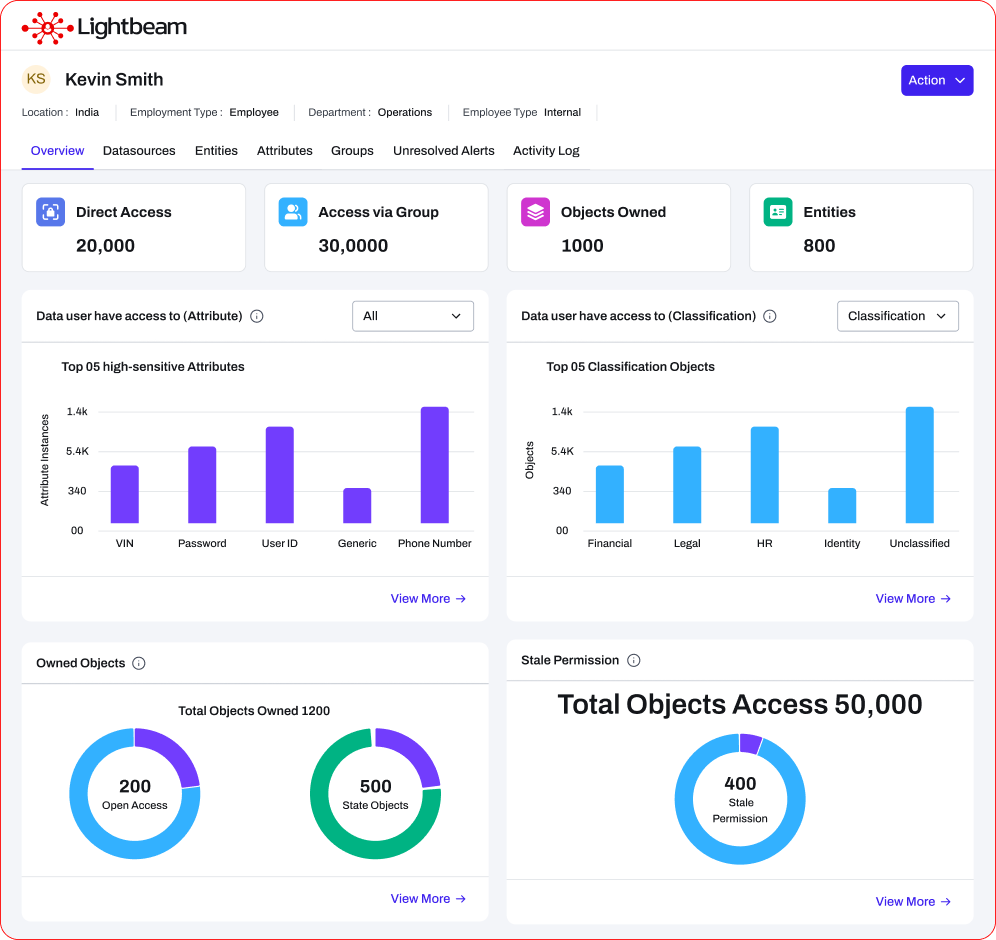Click the Access via Group icon
Image resolution: width=996 pixels, height=940 pixels.
tap(293, 212)
